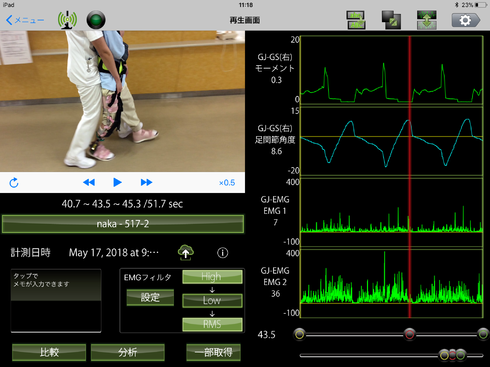Tap the GJ-GS(右) モーメント graph

click(x=392, y=70)
